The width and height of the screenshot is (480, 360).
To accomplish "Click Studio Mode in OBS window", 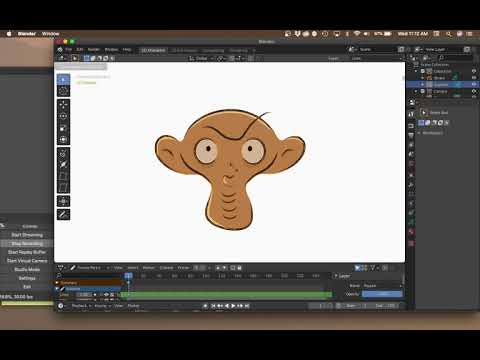I will tap(27, 270).
